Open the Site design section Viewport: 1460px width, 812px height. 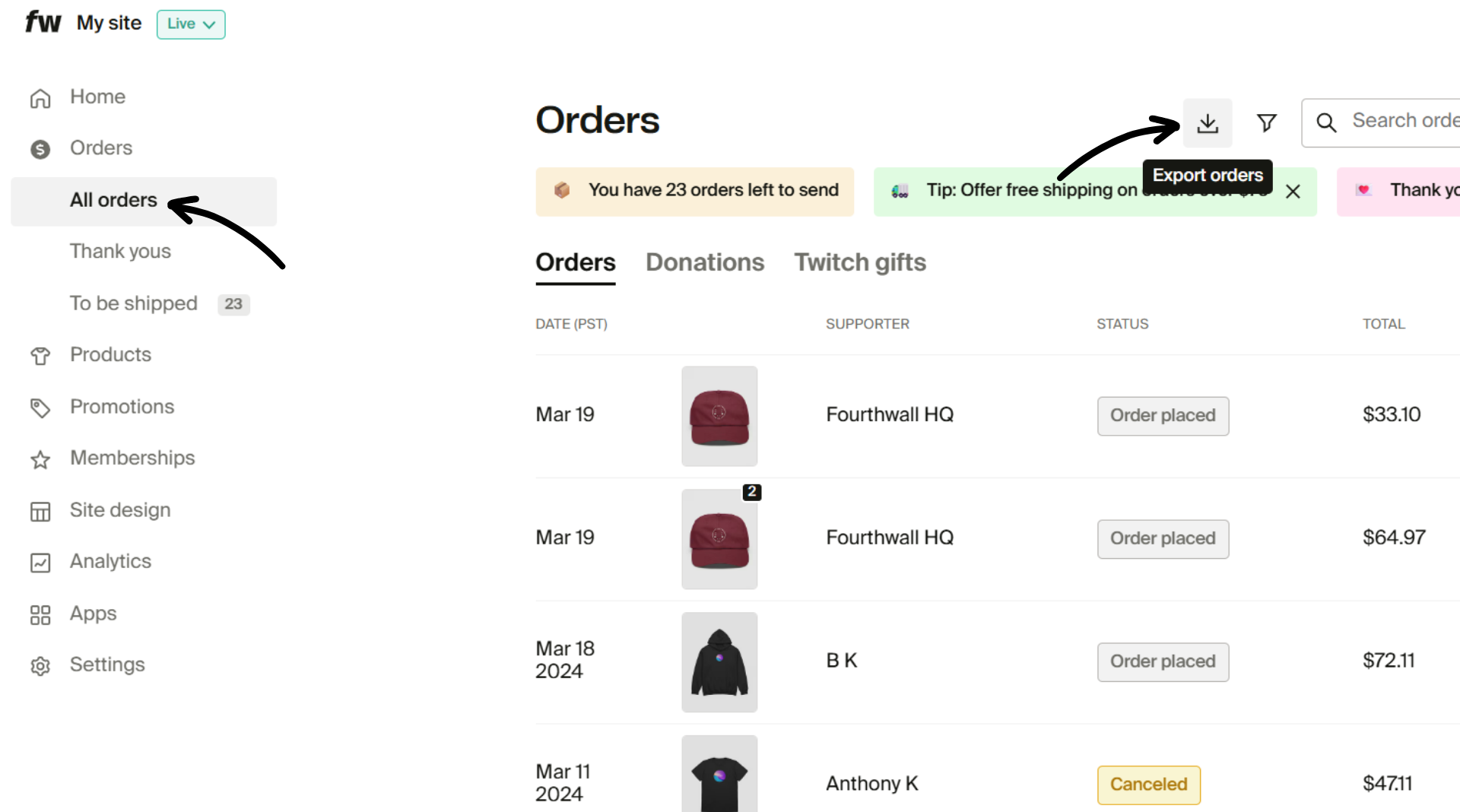(x=119, y=510)
